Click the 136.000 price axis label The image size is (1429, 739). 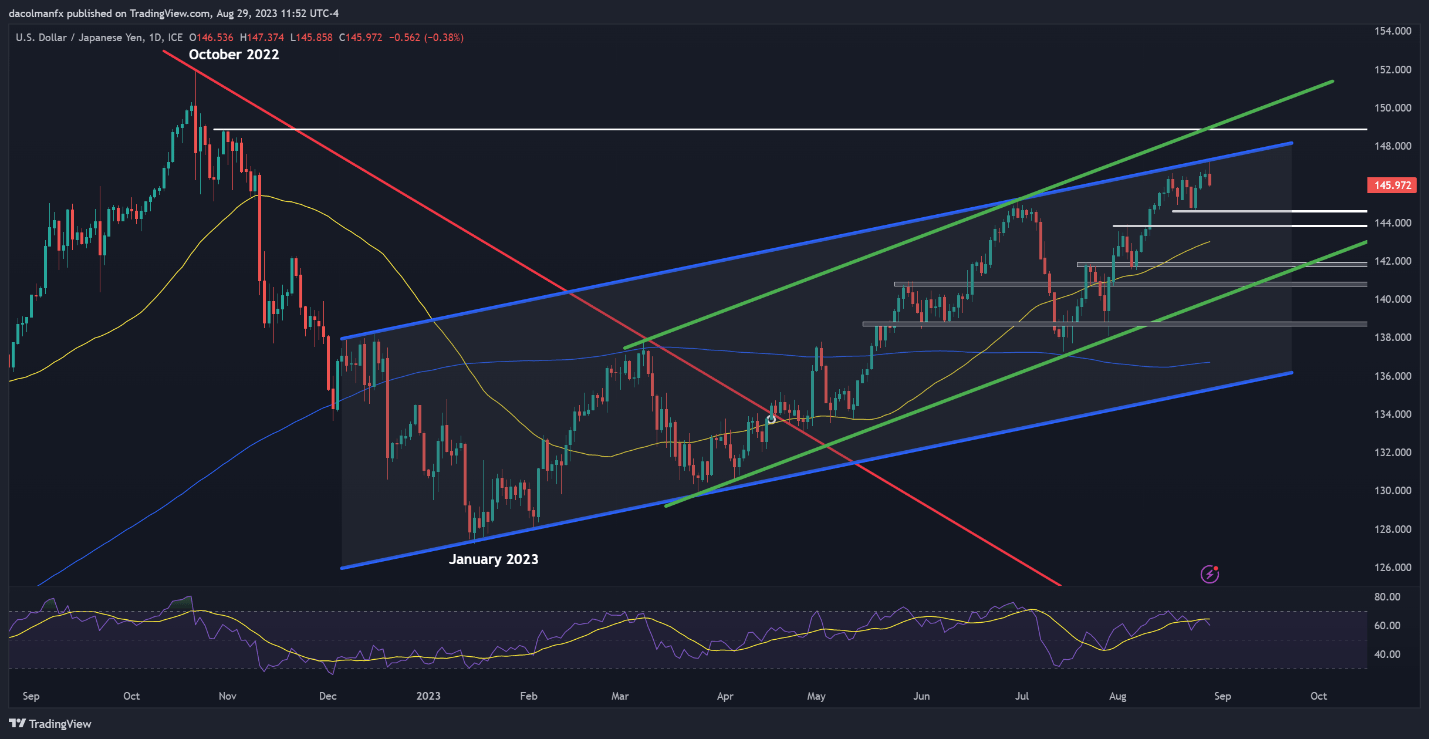1392,376
